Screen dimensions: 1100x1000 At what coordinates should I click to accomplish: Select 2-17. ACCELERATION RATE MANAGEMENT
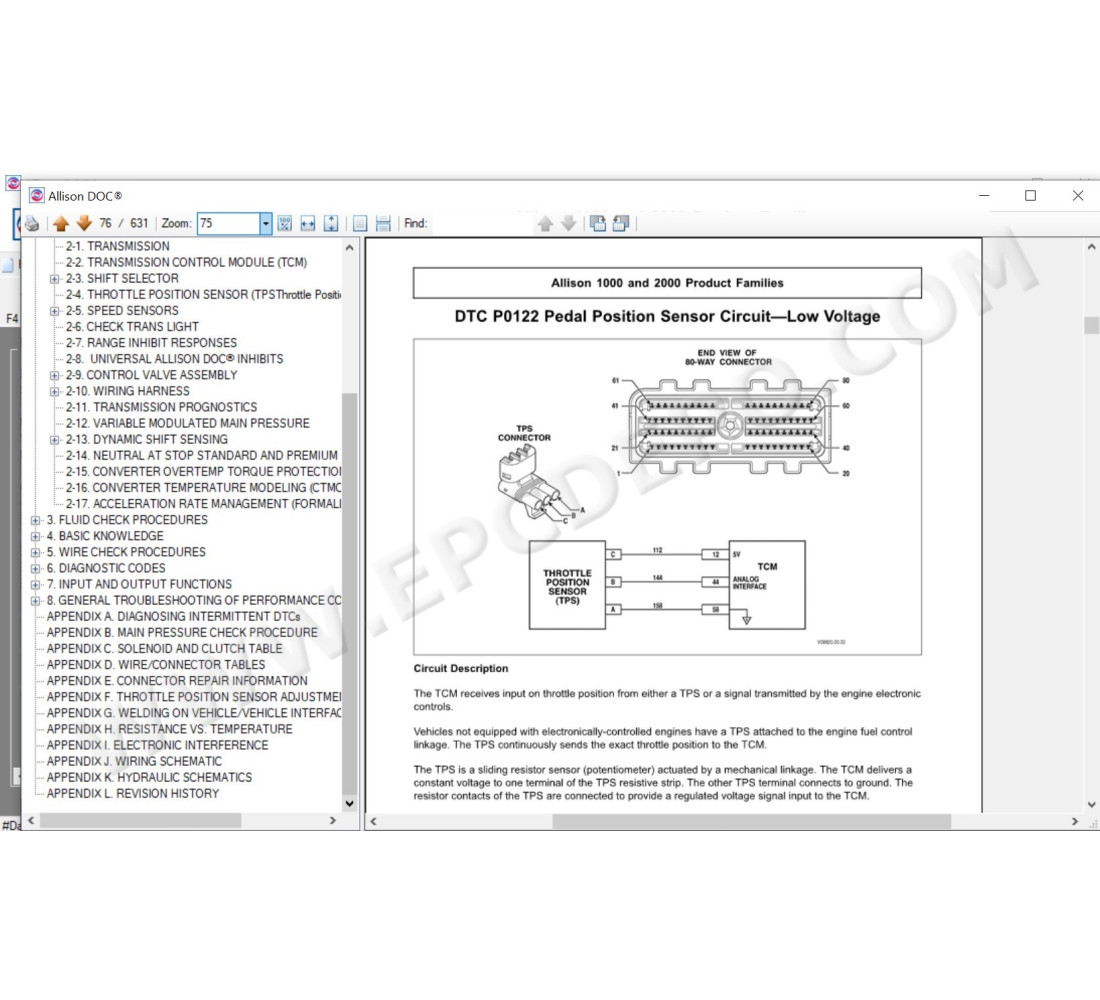point(203,505)
